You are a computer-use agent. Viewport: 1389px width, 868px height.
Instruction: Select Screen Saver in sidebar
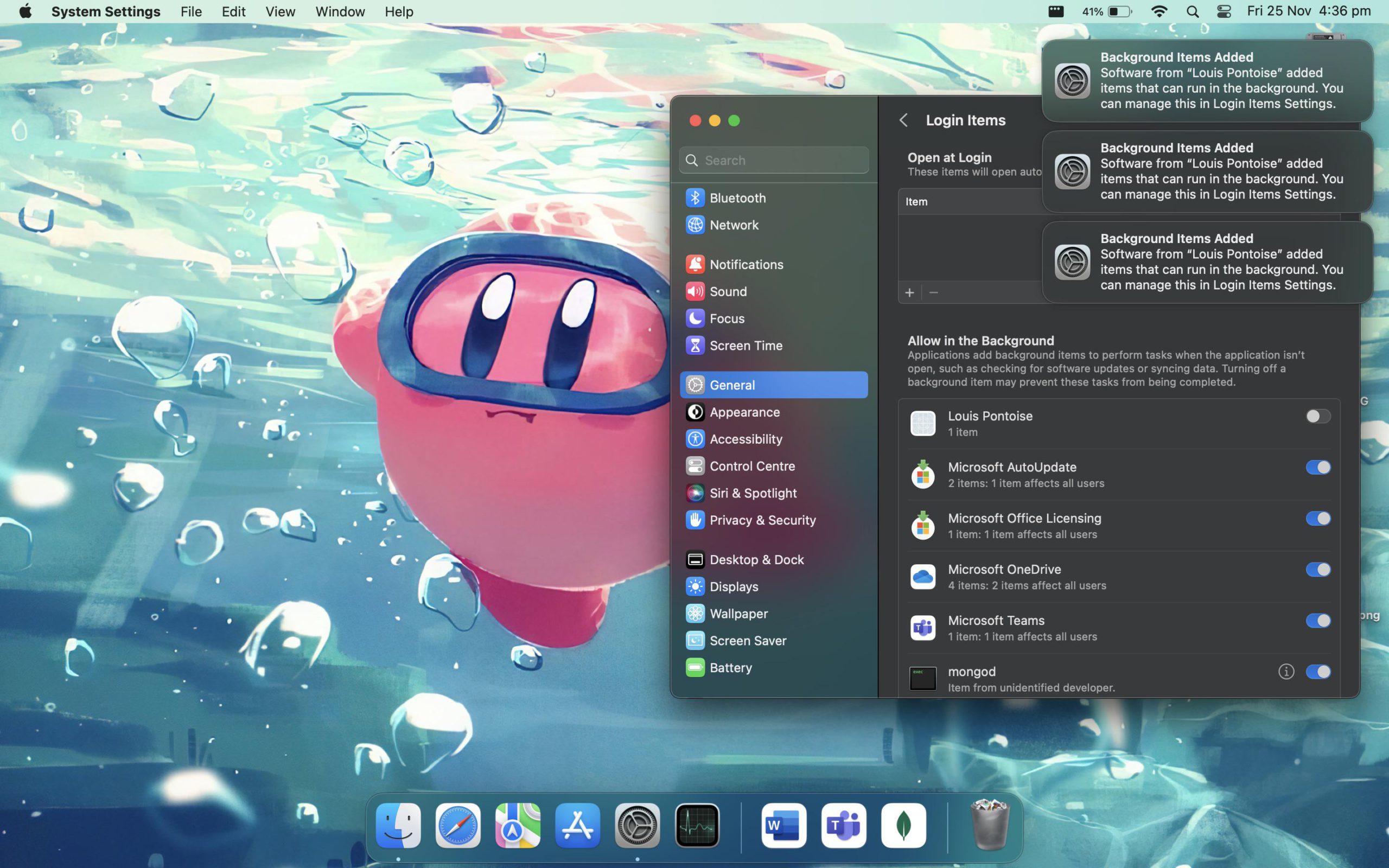point(773,640)
